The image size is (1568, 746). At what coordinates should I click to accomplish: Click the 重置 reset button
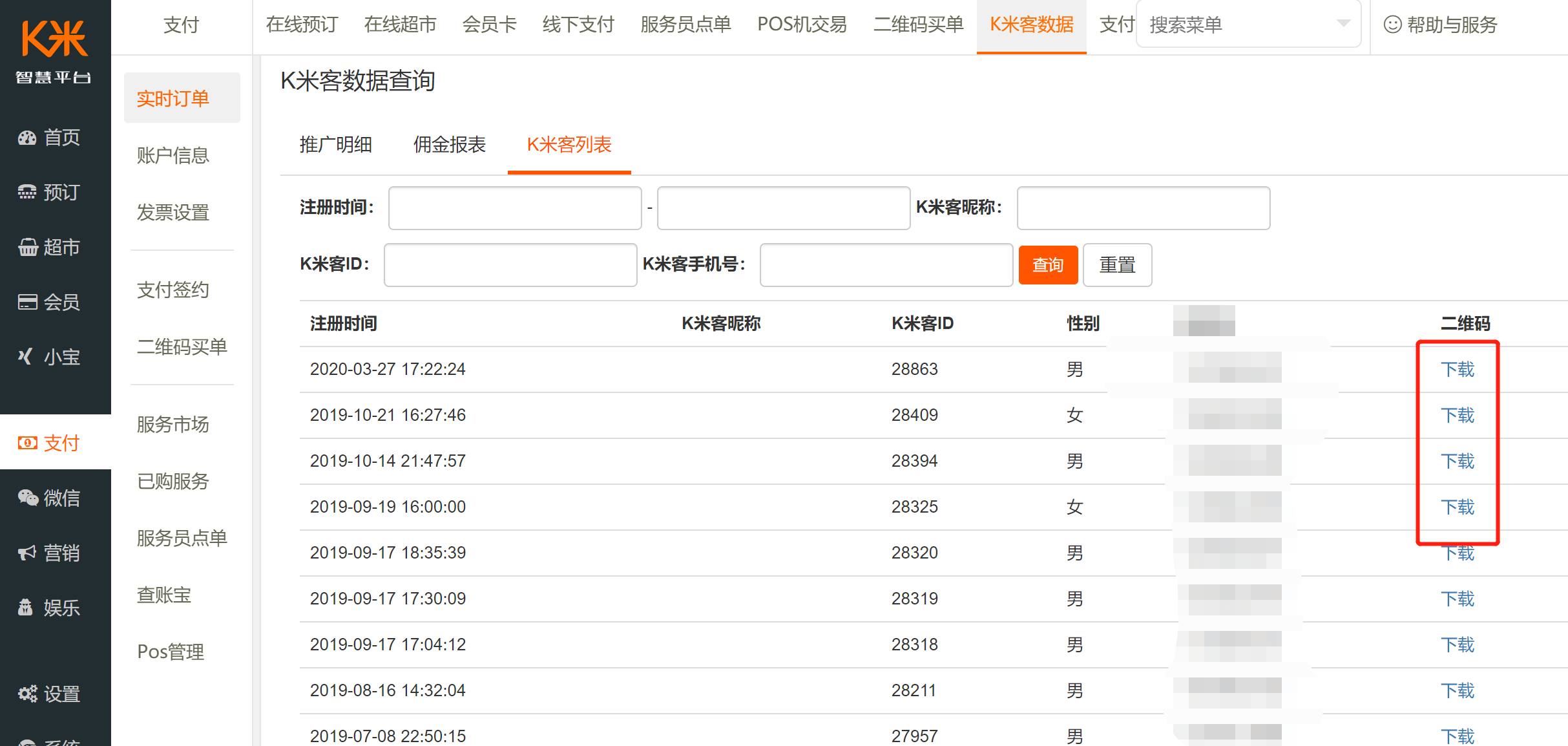point(1117,265)
